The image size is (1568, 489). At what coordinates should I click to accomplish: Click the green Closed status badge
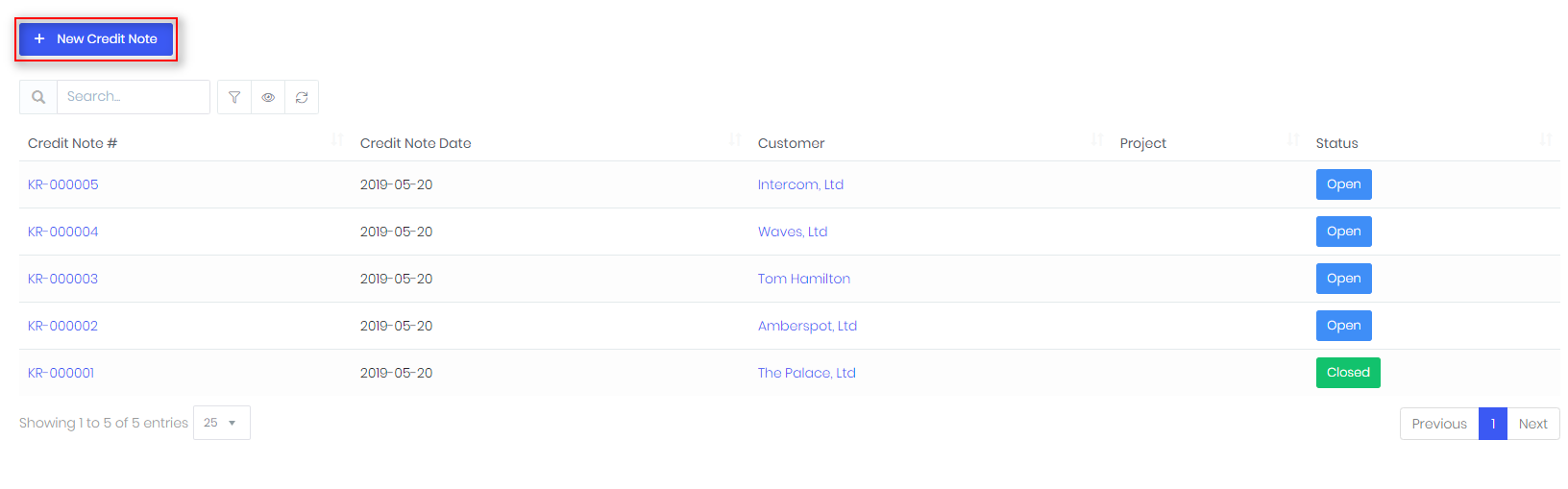point(1348,373)
